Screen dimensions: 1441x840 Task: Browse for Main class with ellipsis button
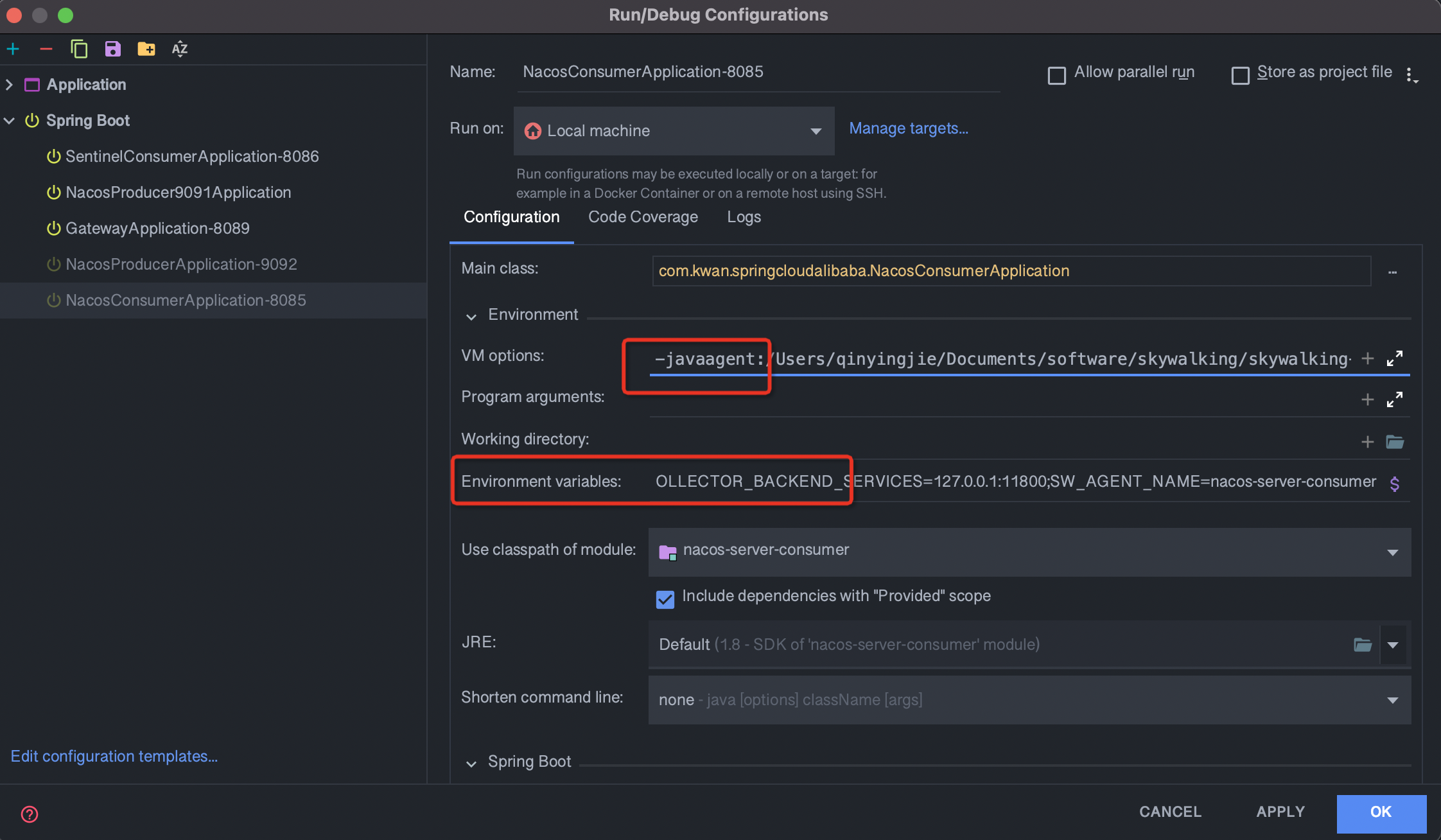(1392, 272)
